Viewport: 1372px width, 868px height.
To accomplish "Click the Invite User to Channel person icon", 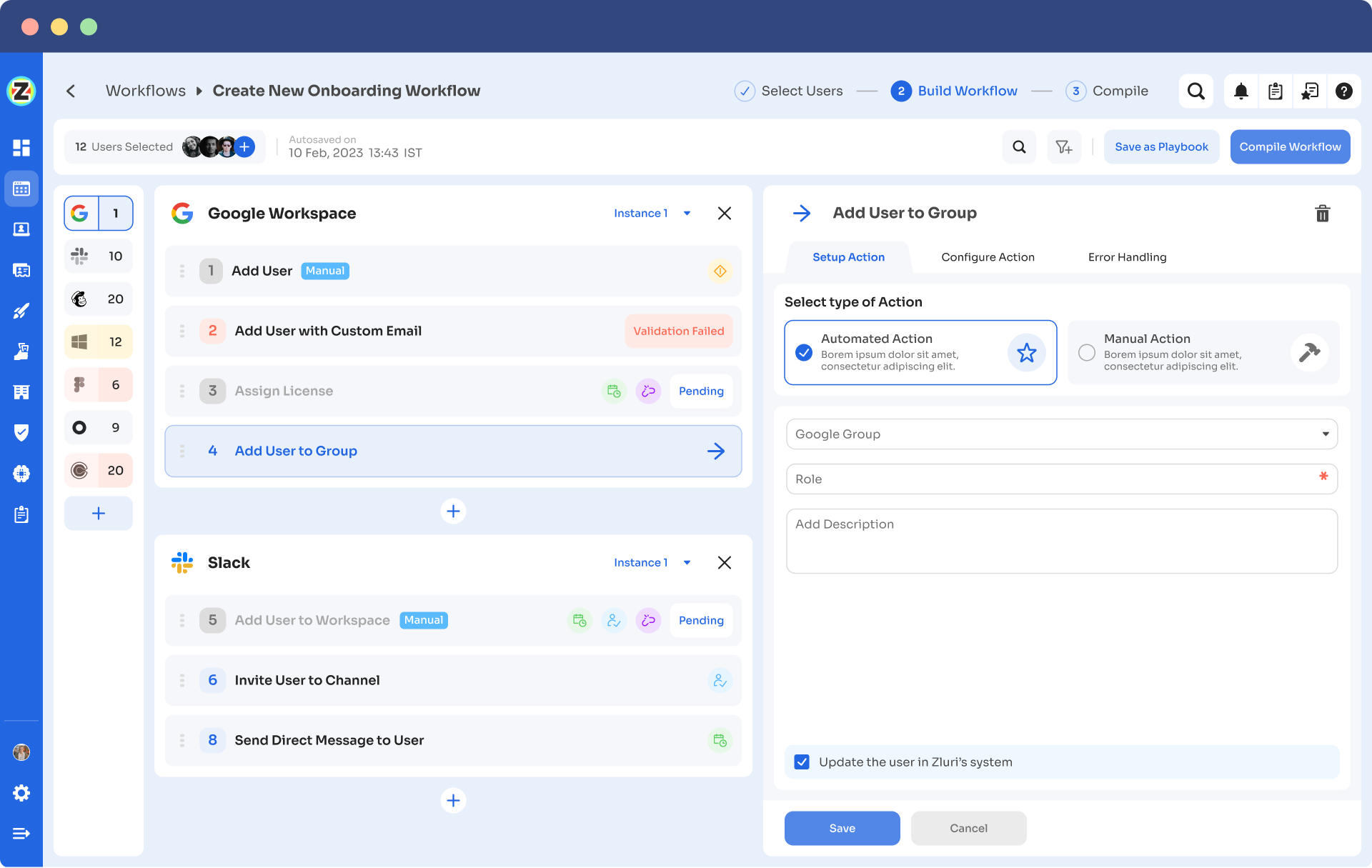I will pos(720,680).
